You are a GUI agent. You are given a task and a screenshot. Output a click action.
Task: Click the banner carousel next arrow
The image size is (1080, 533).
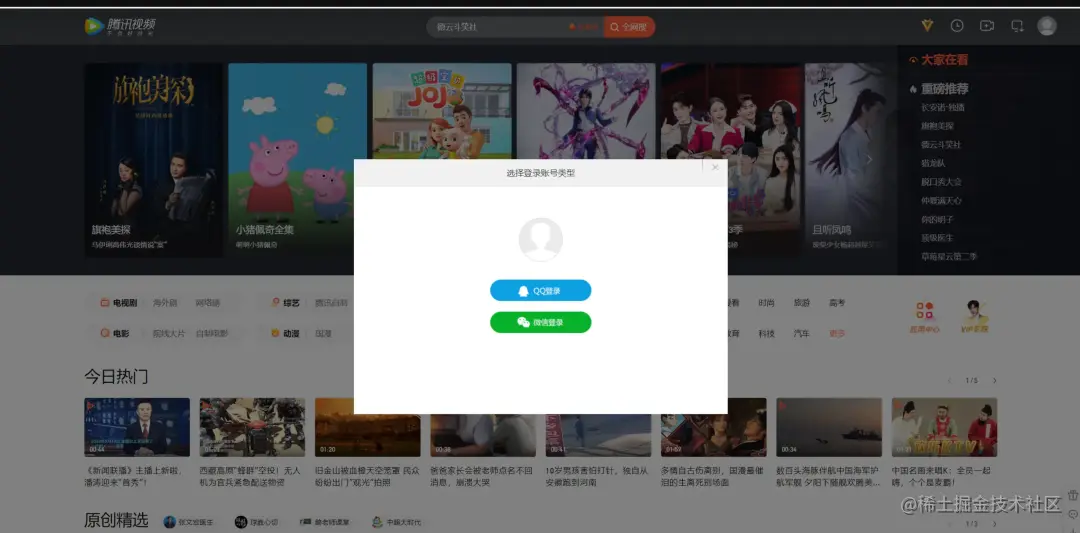pyautogui.click(x=869, y=160)
